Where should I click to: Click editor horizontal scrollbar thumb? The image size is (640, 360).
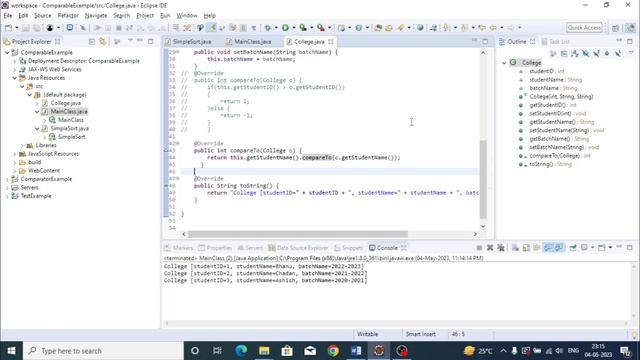click(x=298, y=234)
